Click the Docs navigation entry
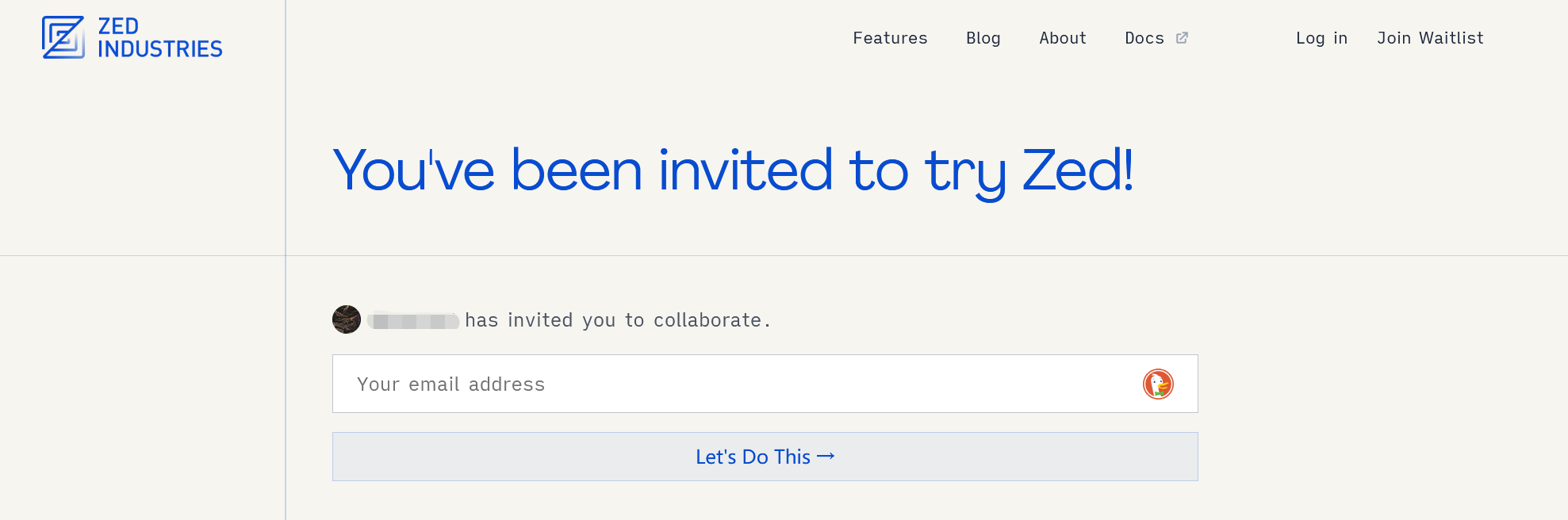This screenshot has height=520, width=1568. click(1144, 38)
